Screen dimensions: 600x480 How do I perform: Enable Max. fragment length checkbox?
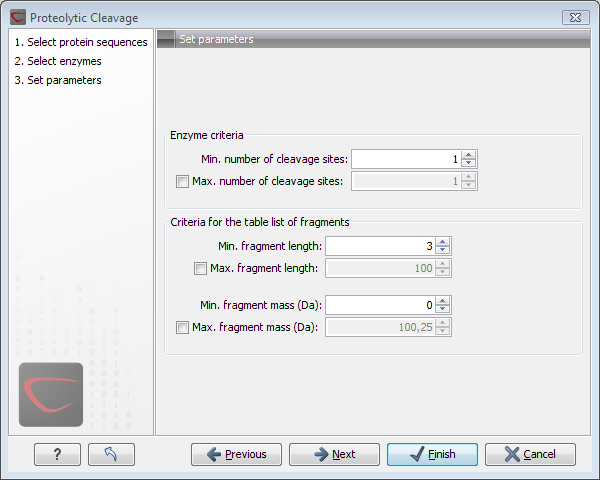pos(201,268)
